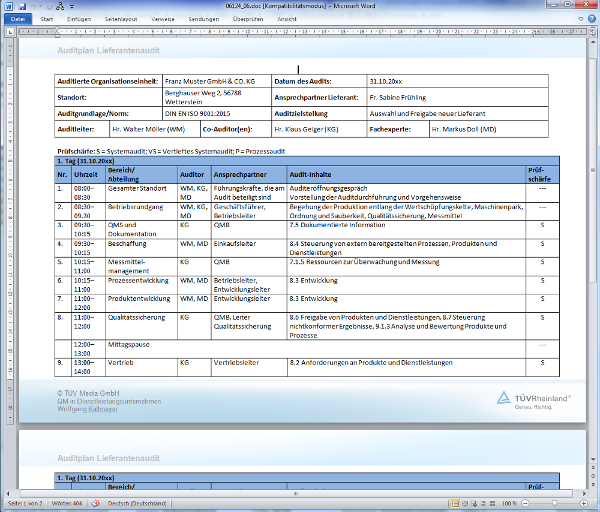Viewport: 600px width, 512px height.
Task: Click Deutsch (Deutschland) language indicator
Action: click(137, 503)
